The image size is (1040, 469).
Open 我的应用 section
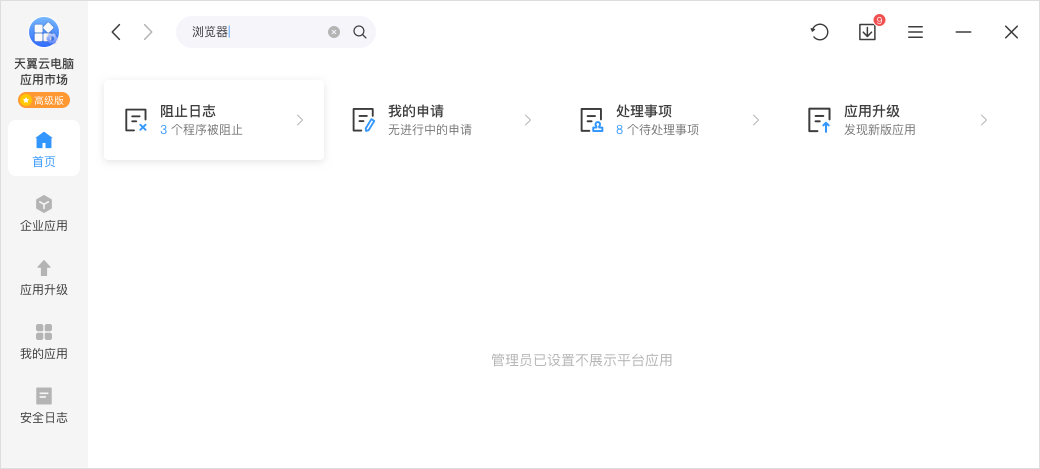[x=44, y=341]
